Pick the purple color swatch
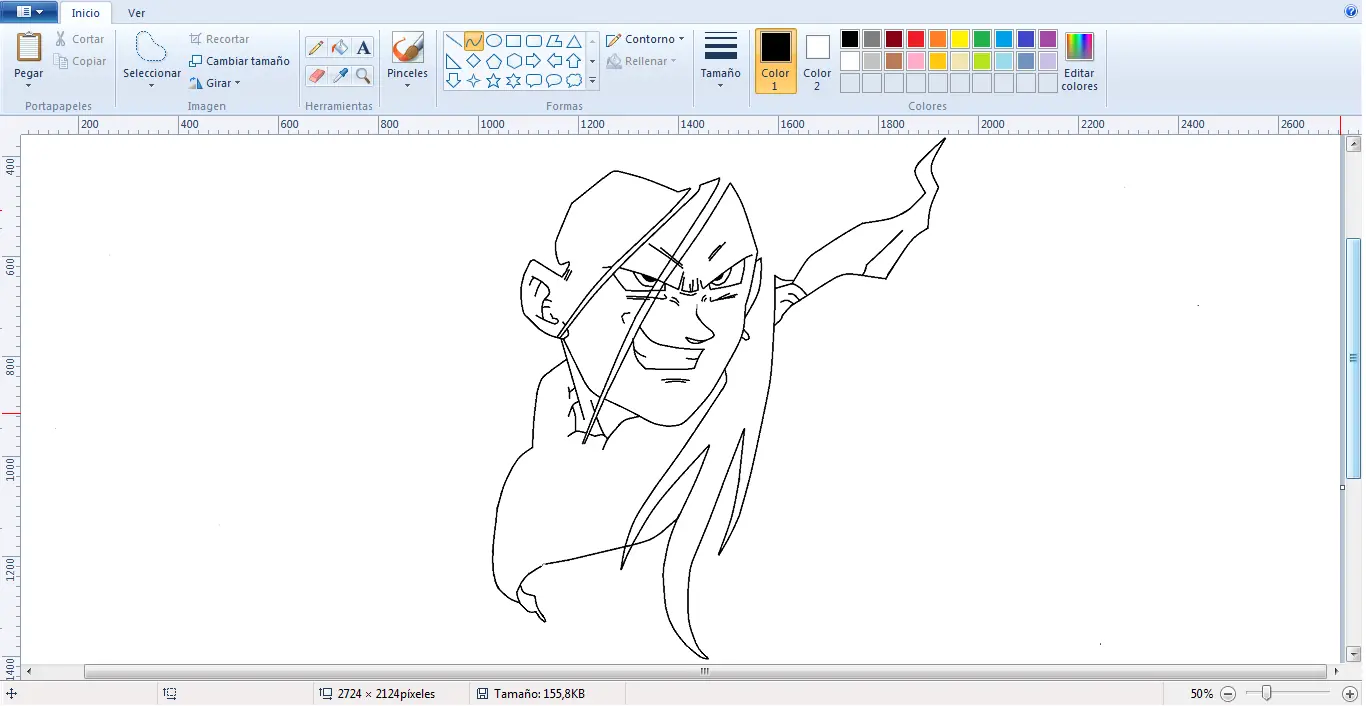 pos(1047,39)
